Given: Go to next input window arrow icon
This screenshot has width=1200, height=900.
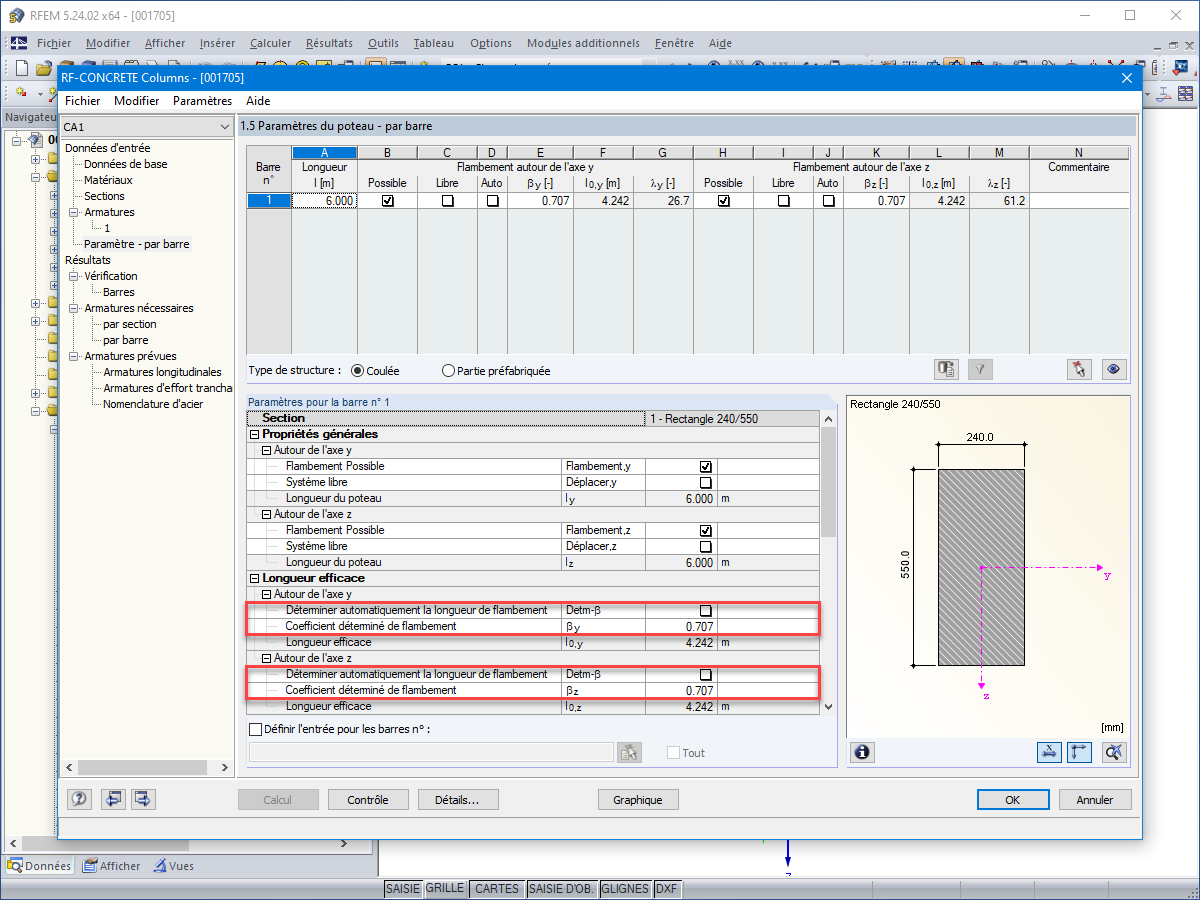Looking at the screenshot, I should [x=143, y=799].
